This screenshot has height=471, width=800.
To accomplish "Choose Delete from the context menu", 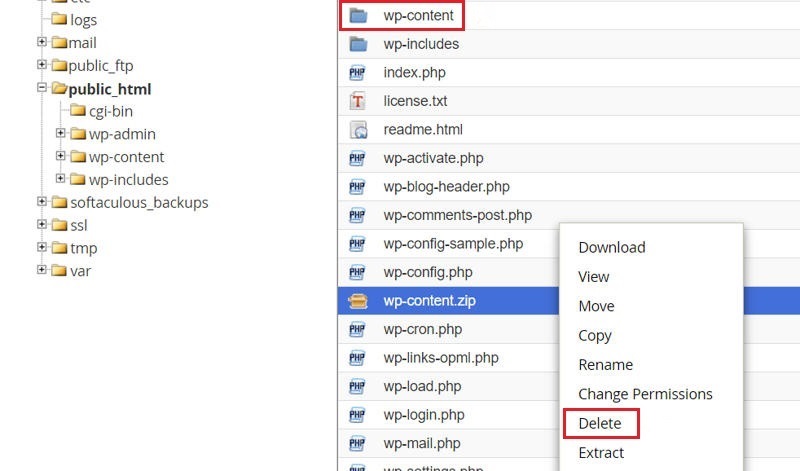I will click(600, 424).
